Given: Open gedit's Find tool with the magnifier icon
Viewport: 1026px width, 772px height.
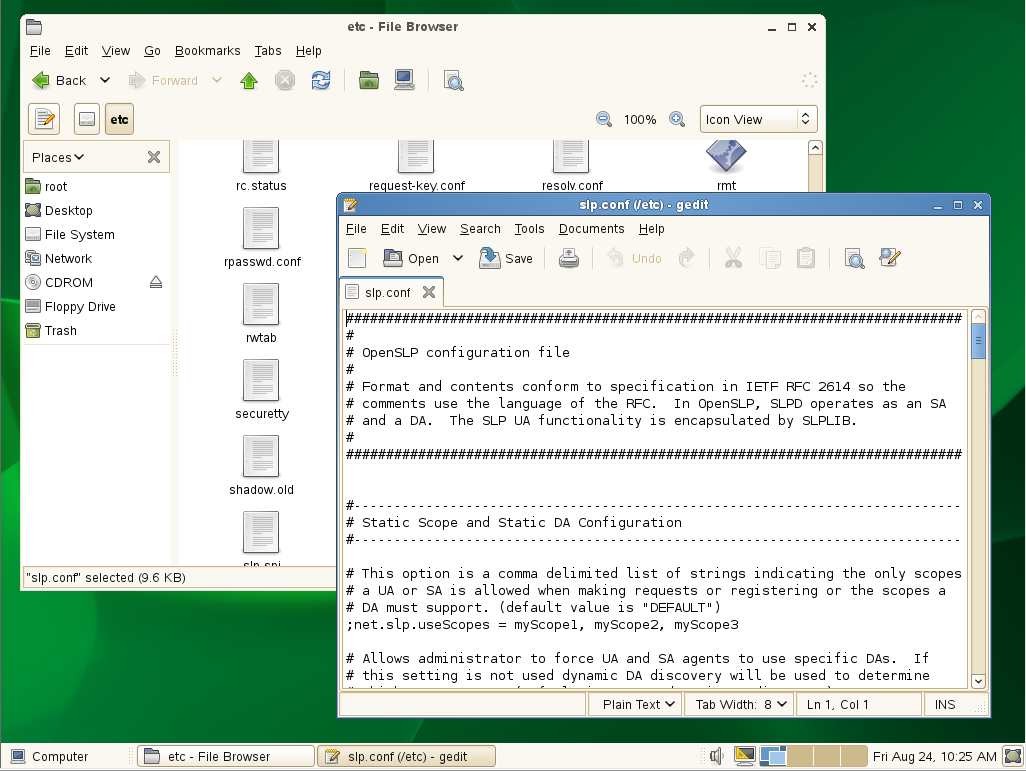Looking at the screenshot, I should pyautogui.click(x=854, y=258).
